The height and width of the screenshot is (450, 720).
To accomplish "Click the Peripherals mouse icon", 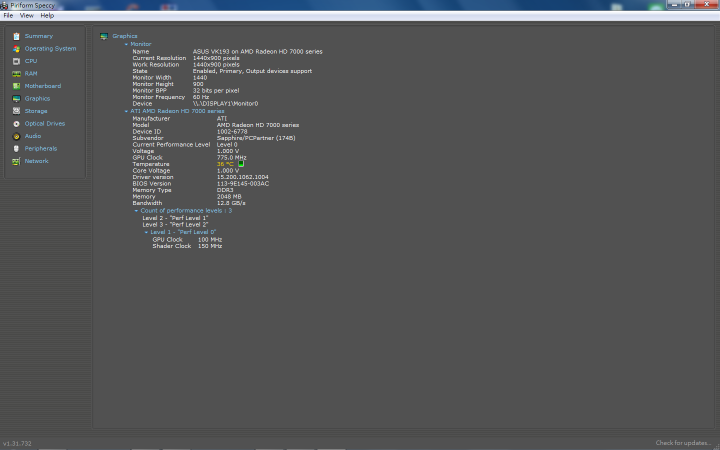I will [x=17, y=149].
